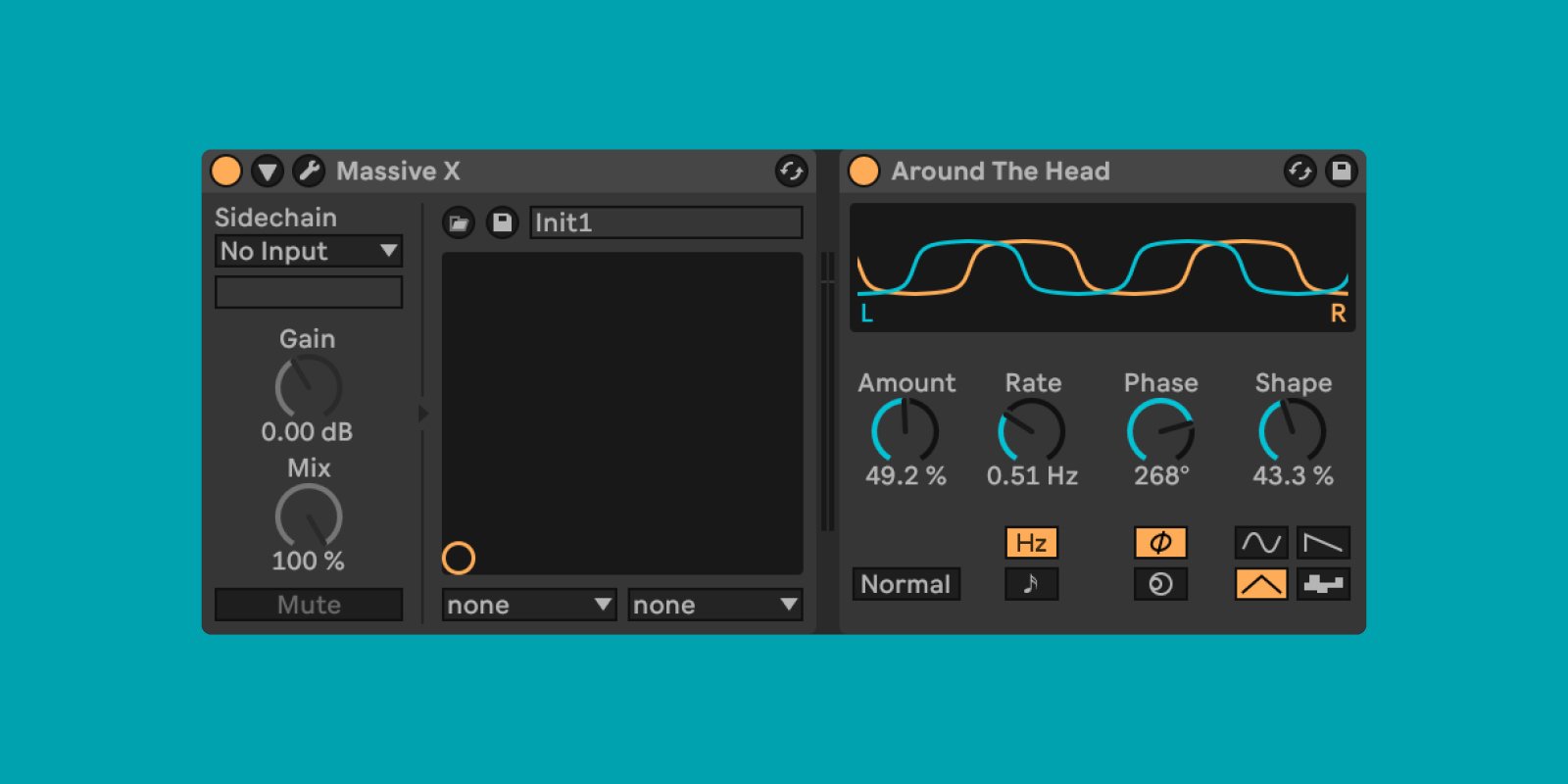Screen dimensions: 1568x784
Task: Select Hz rate mode
Action: tap(1032, 543)
